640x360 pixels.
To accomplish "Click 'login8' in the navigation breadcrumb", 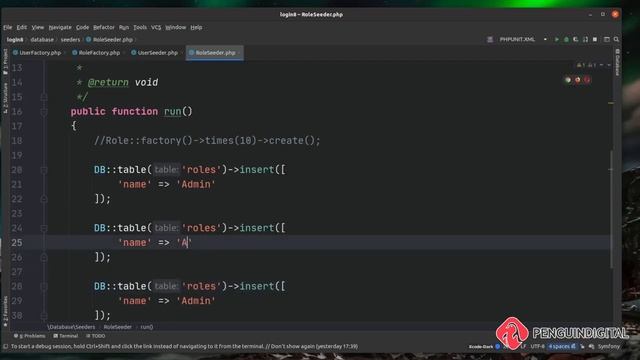I will tap(15, 40).
